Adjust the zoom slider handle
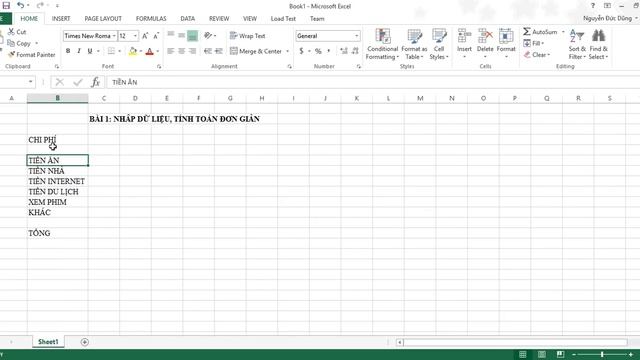 [602, 354]
